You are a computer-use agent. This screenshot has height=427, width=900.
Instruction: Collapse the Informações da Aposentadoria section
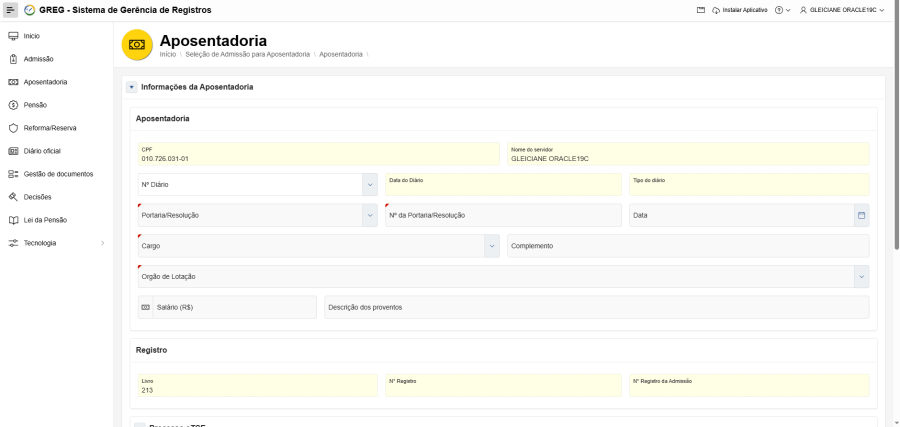click(x=132, y=87)
